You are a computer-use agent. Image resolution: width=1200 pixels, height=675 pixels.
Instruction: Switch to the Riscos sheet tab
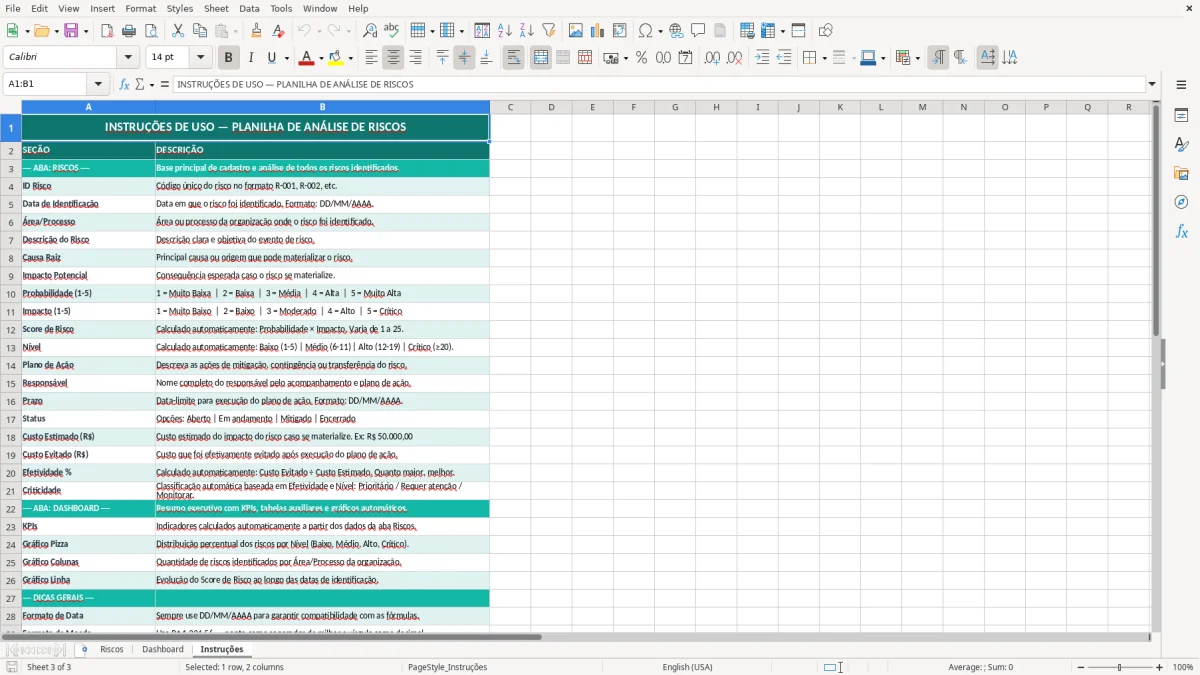pos(112,649)
